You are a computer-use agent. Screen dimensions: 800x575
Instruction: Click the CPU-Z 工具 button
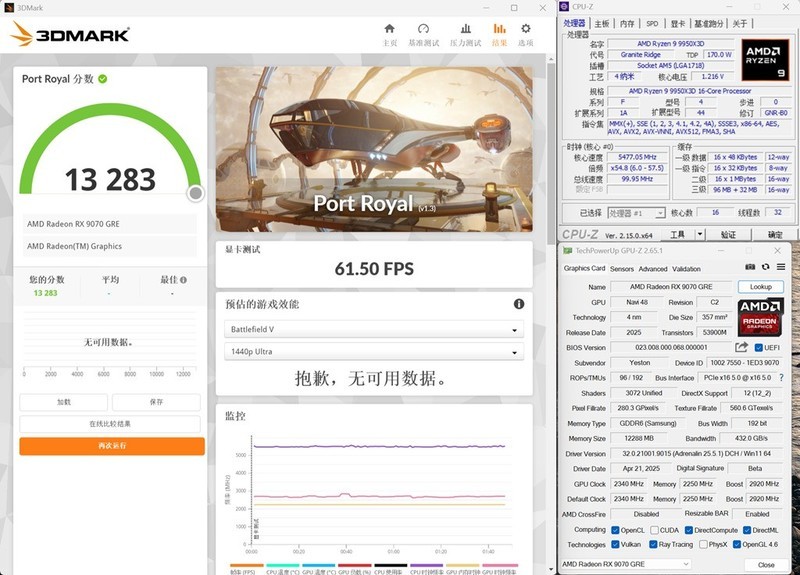[x=678, y=234]
